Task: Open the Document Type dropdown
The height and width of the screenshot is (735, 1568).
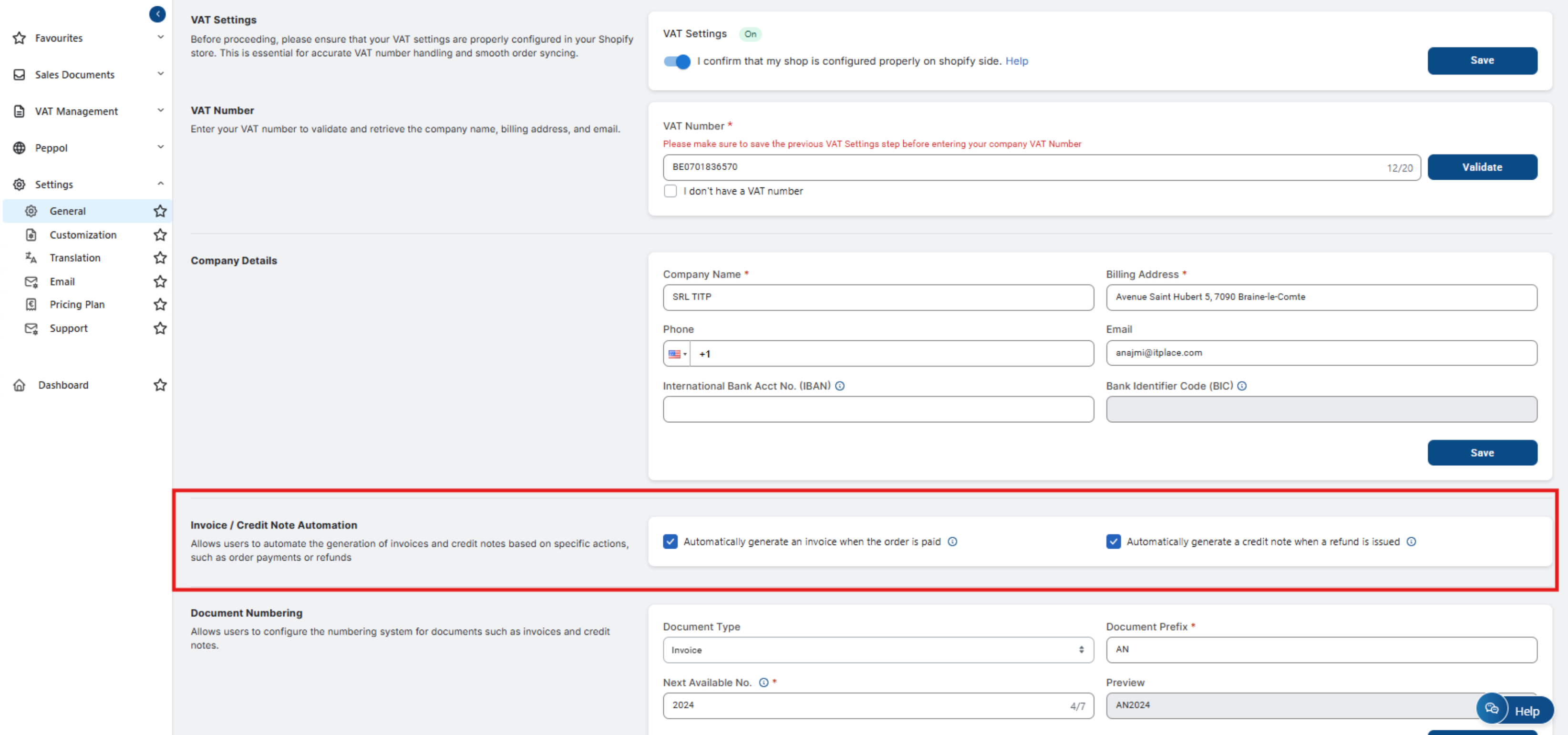Action: coord(878,650)
